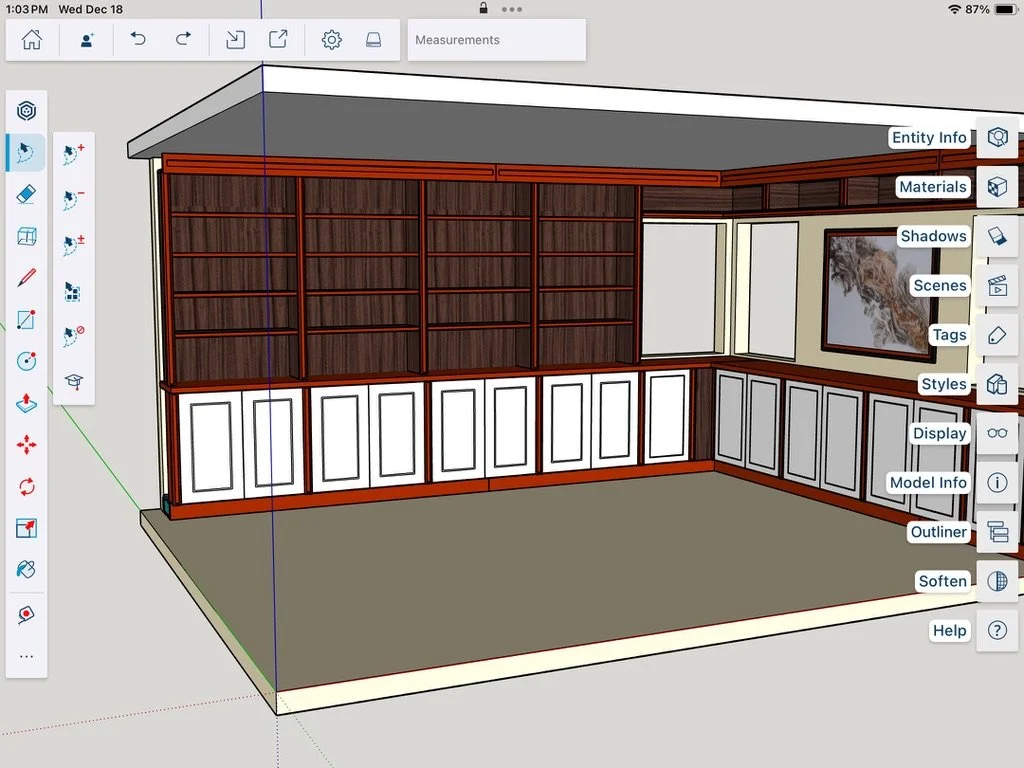Tap the Export/share icon

click(278, 40)
